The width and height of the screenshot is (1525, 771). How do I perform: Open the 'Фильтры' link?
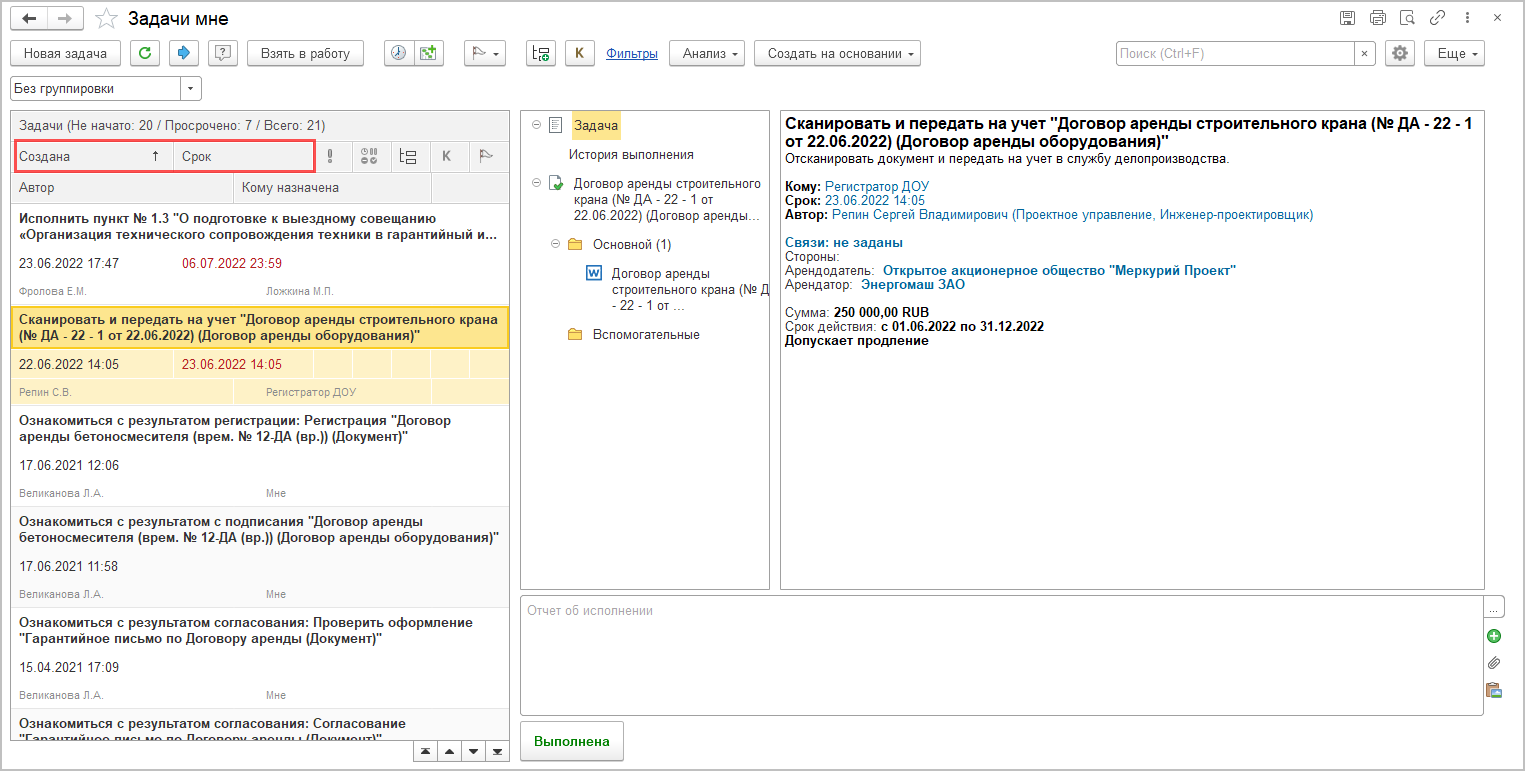[632, 54]
